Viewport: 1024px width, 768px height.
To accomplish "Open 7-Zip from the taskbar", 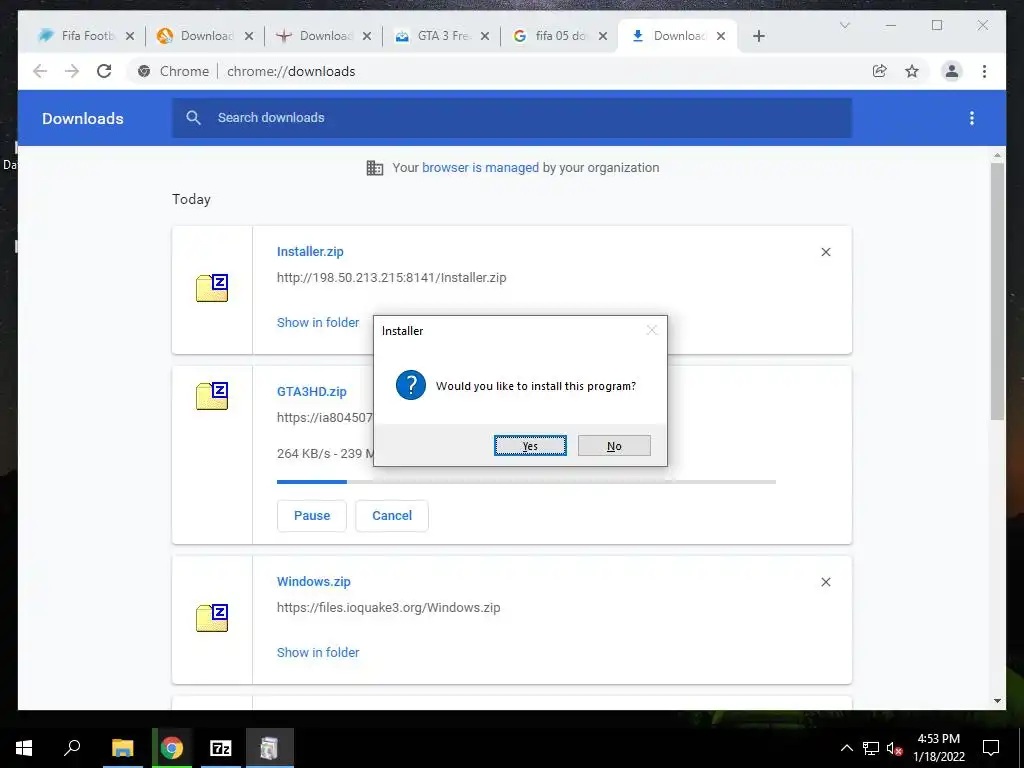I will coord(221,748).
